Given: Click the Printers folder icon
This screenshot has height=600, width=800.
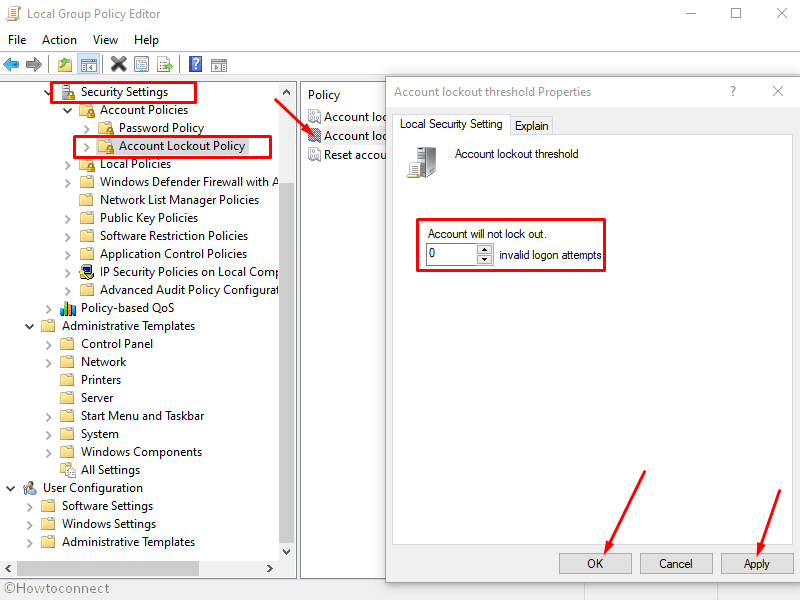Looking at the screenshot, I should coord(67,380).
